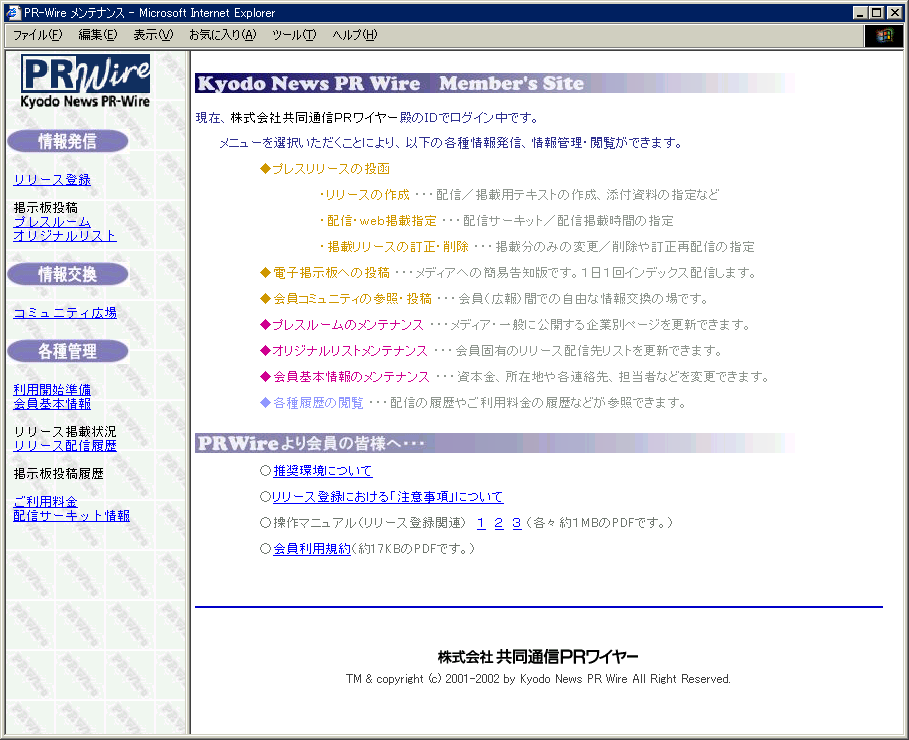
Task: Open the 利用開始準備 link
Action: tap(52, 390)
